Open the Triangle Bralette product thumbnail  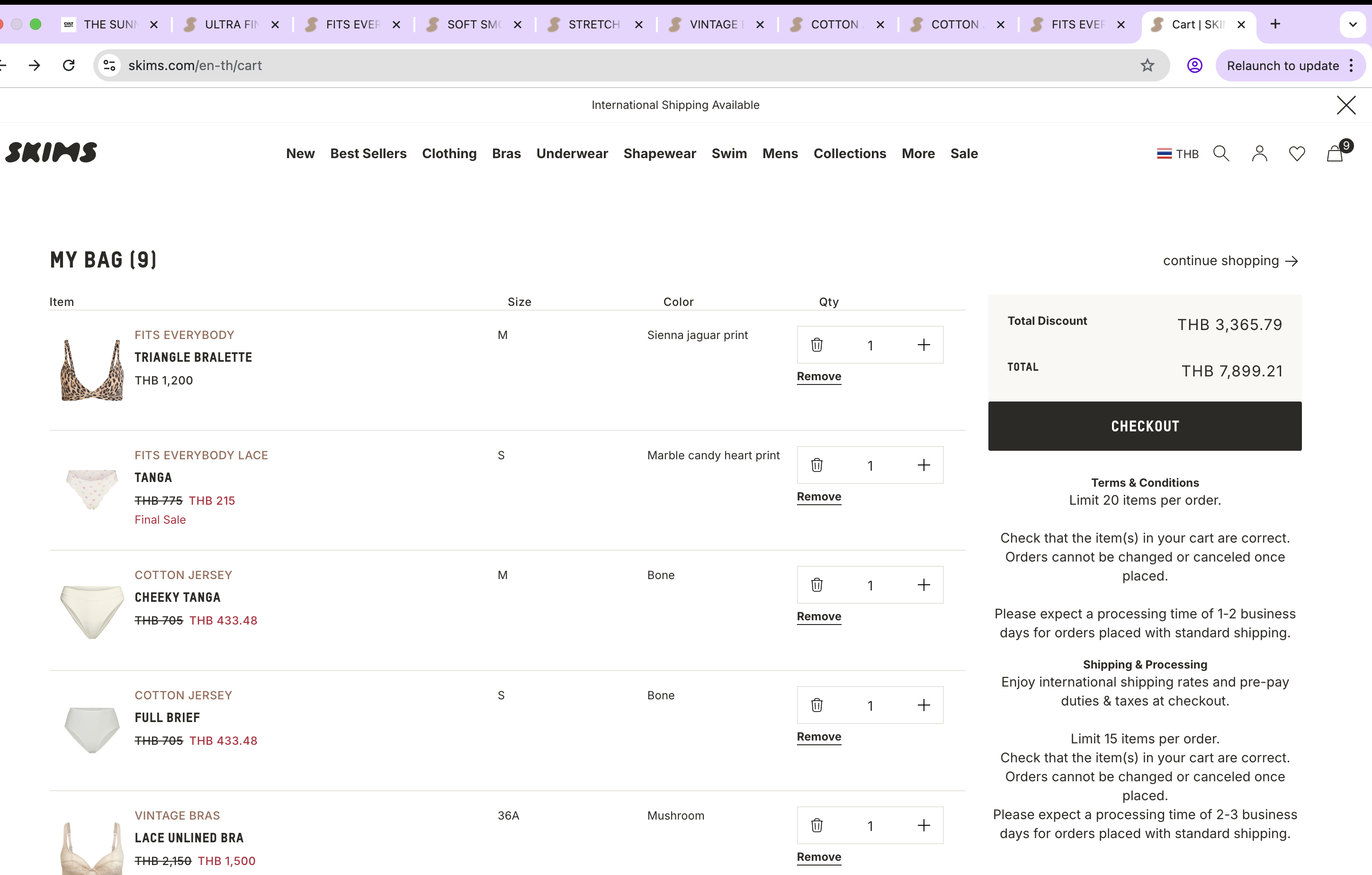pos(92,370)
